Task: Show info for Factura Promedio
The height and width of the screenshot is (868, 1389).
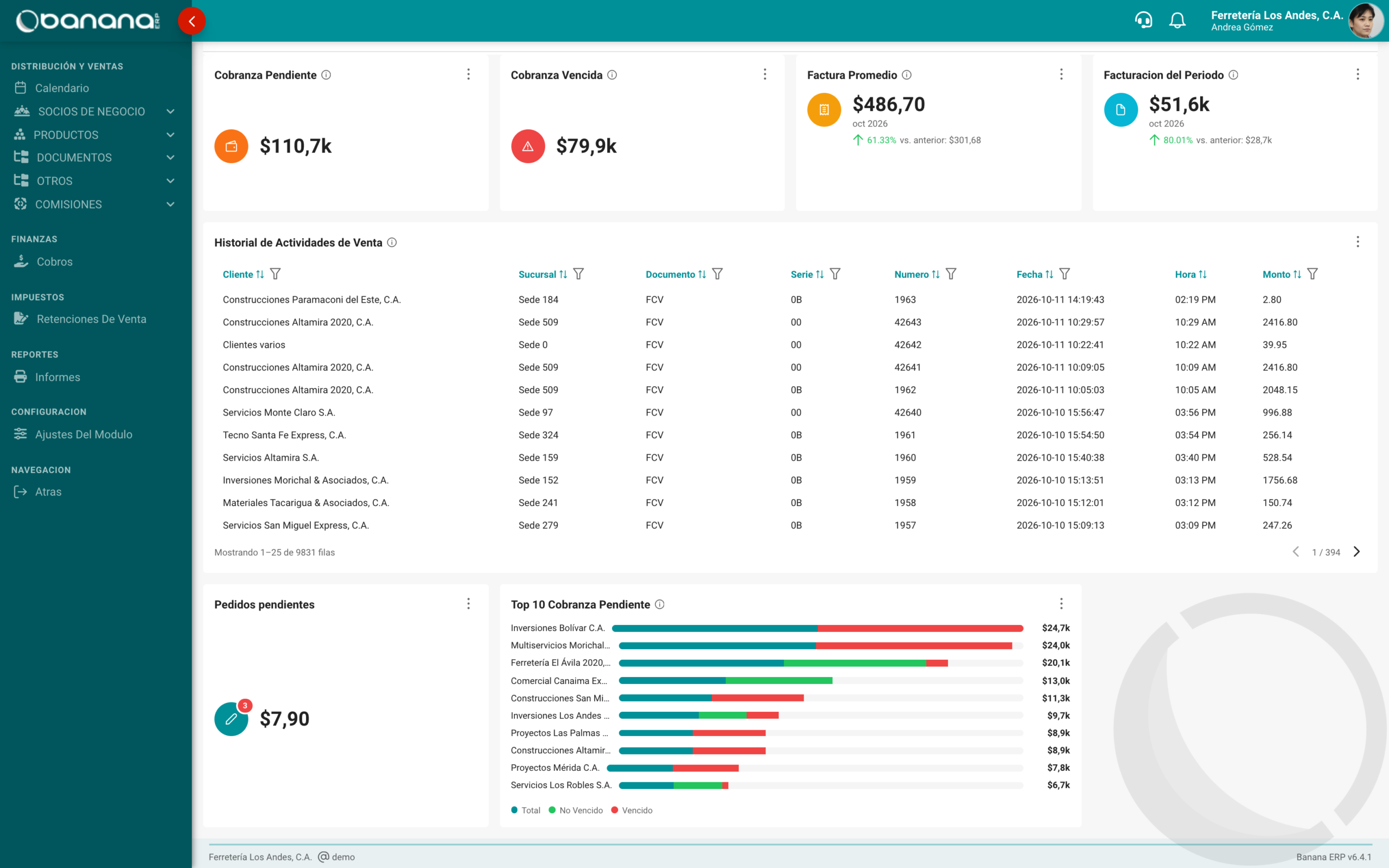Action: click(906, 75)
